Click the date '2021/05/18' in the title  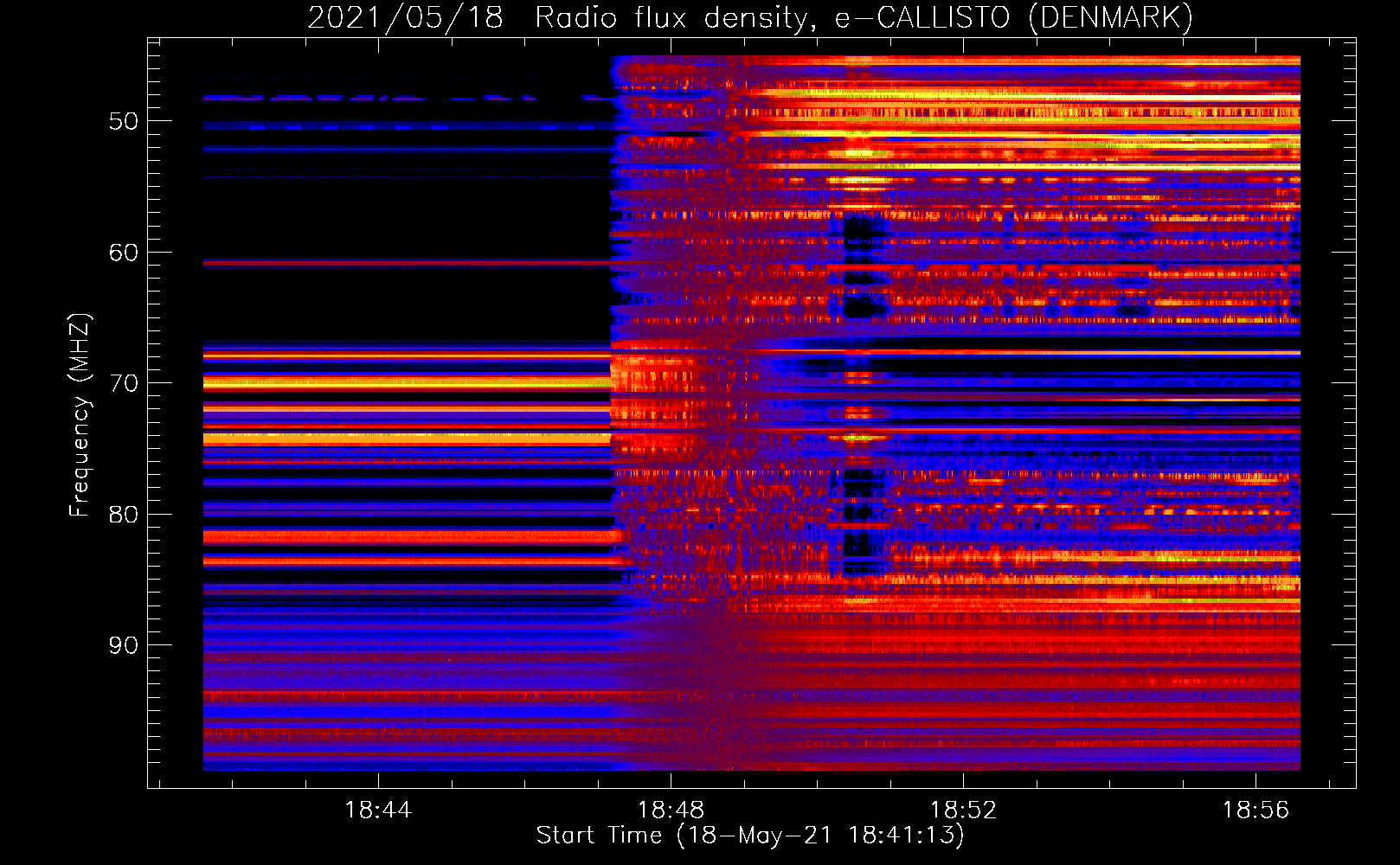405,17
